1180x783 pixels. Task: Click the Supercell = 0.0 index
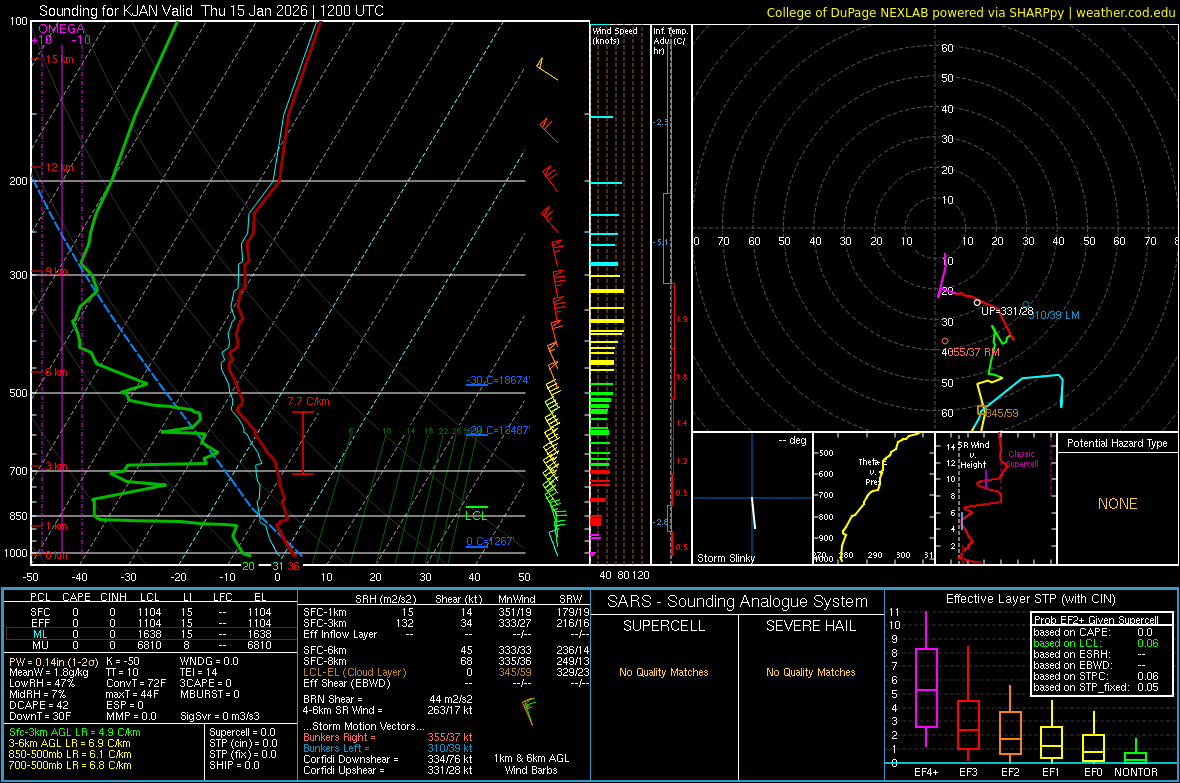tap(242, 732)
